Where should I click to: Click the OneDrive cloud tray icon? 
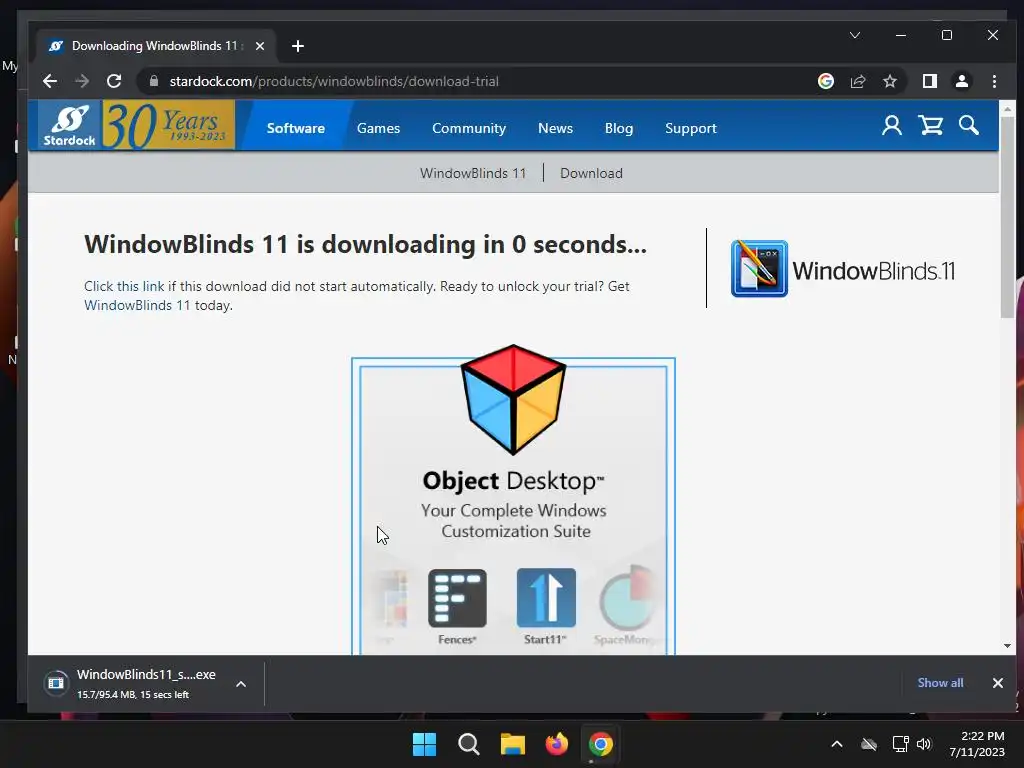coord(869,744)
